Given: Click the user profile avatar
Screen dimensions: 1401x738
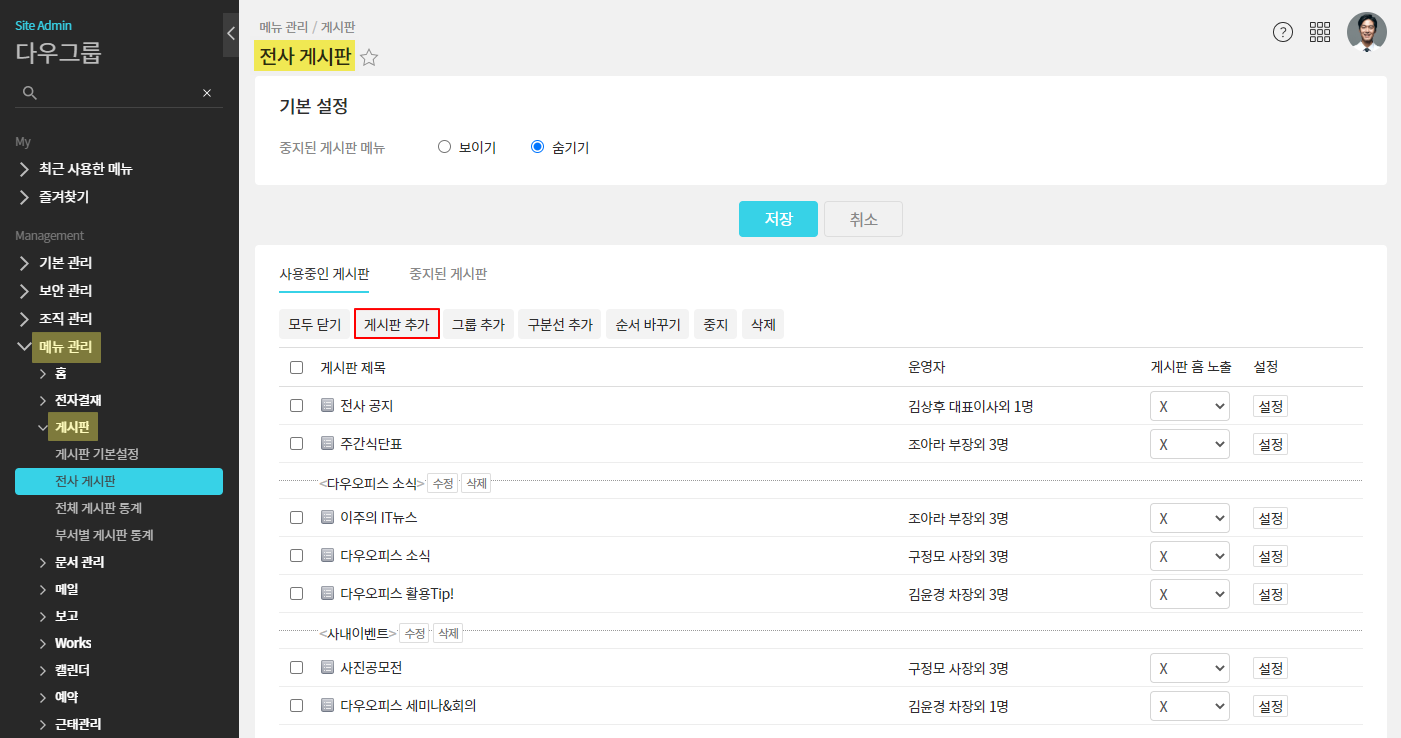Looking at the screenshot, I should pos(1366,32).
